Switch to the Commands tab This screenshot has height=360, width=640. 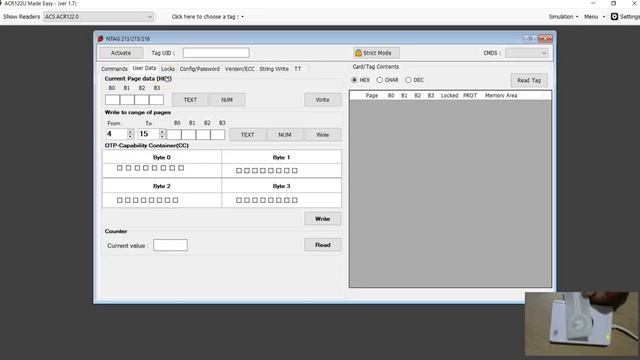coord(114,69)
